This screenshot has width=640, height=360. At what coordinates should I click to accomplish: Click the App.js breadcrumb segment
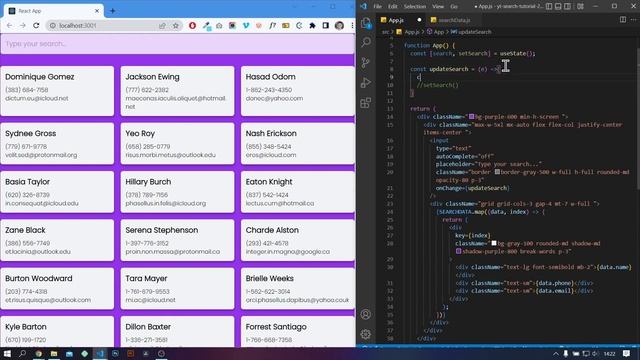[411, 31]
